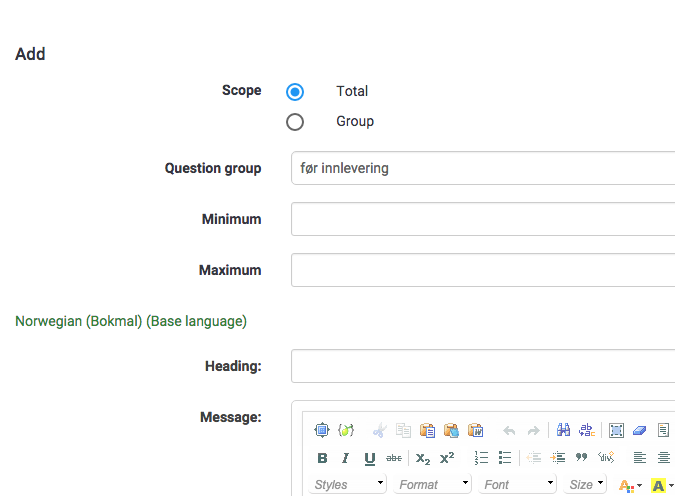Click the Heading text field
Viewport: 675px width, 496px height.
482,366
